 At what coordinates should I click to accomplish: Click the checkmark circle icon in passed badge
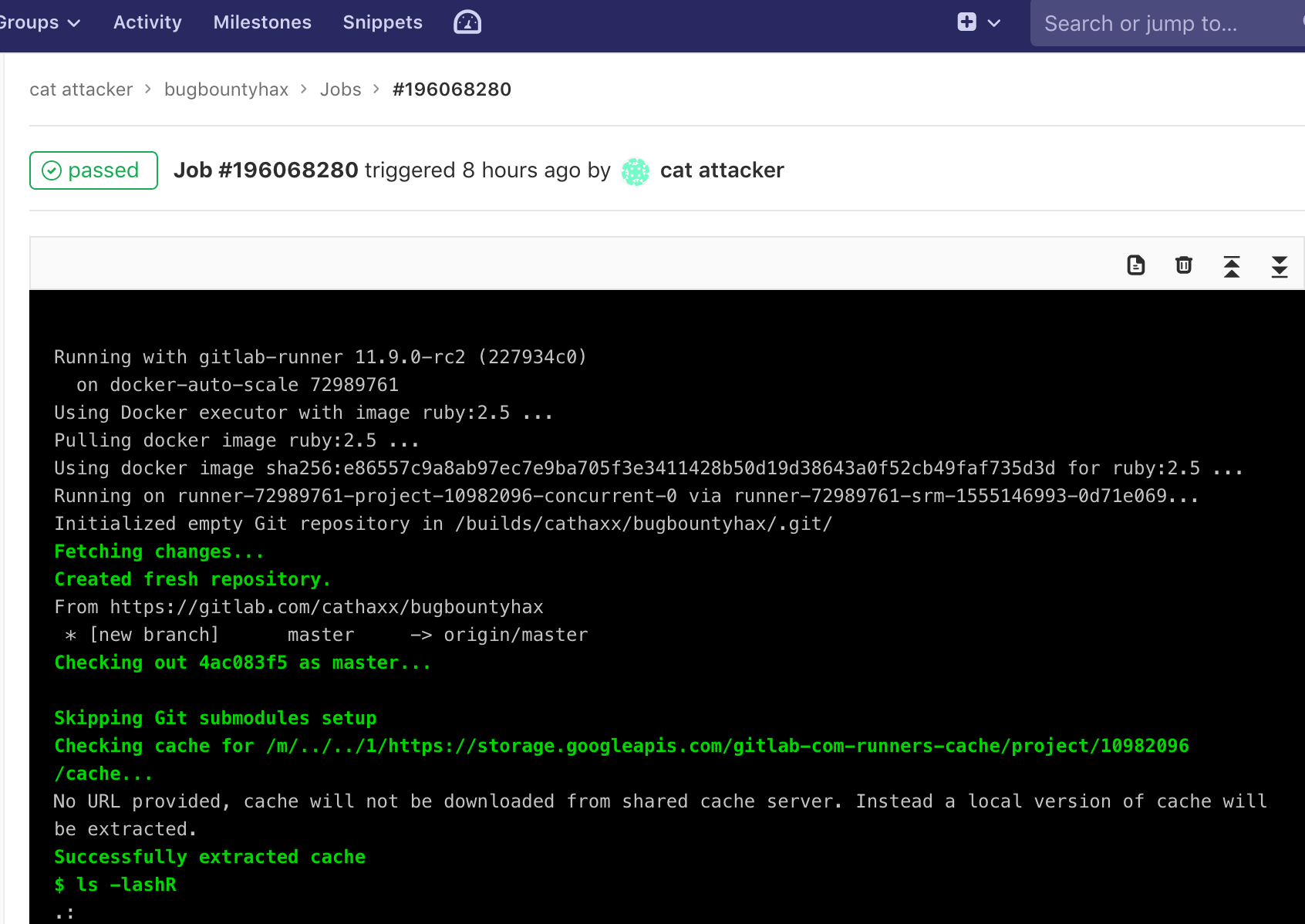pyautogui.click(x=52, y=170)
